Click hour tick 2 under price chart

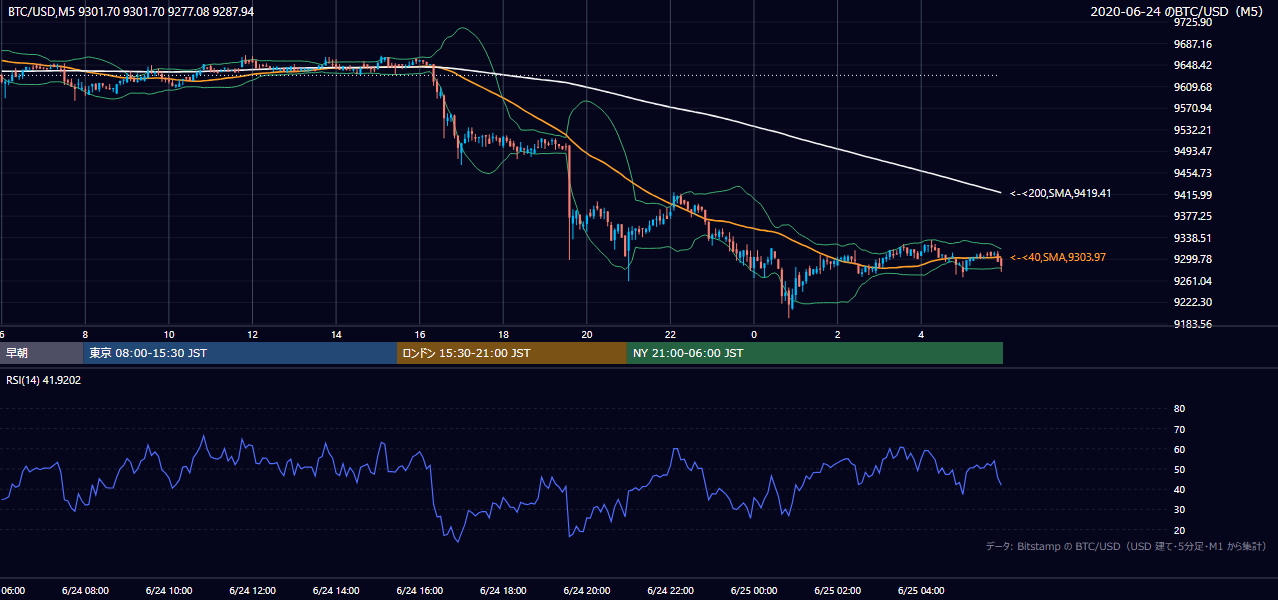(x=838, y=334)
